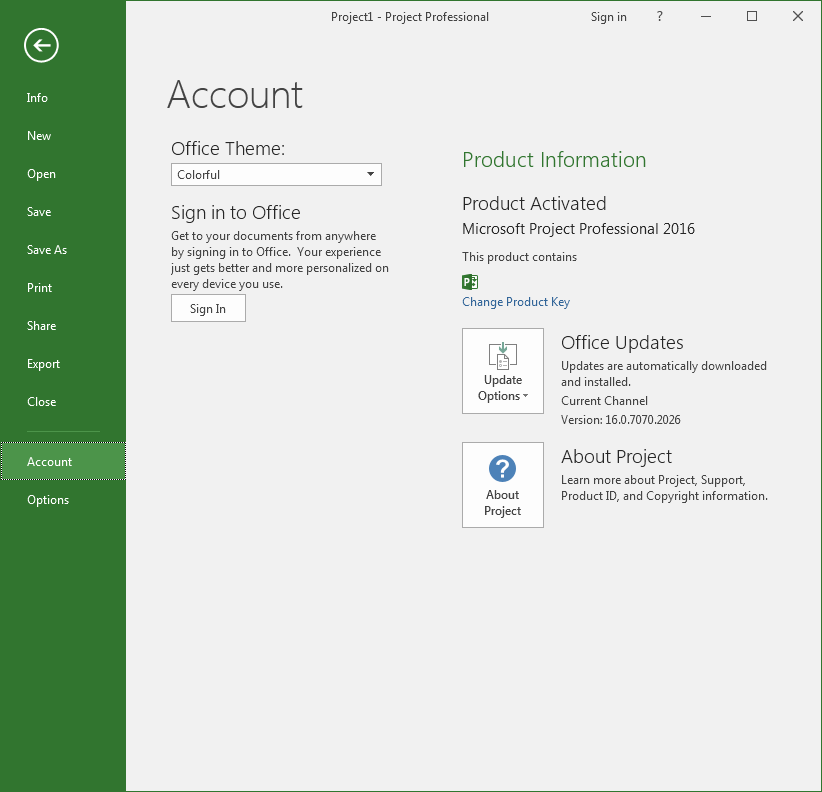Open Options from the sidebar
The width and height of the screenshot is (822, 792).
[63, 500]
